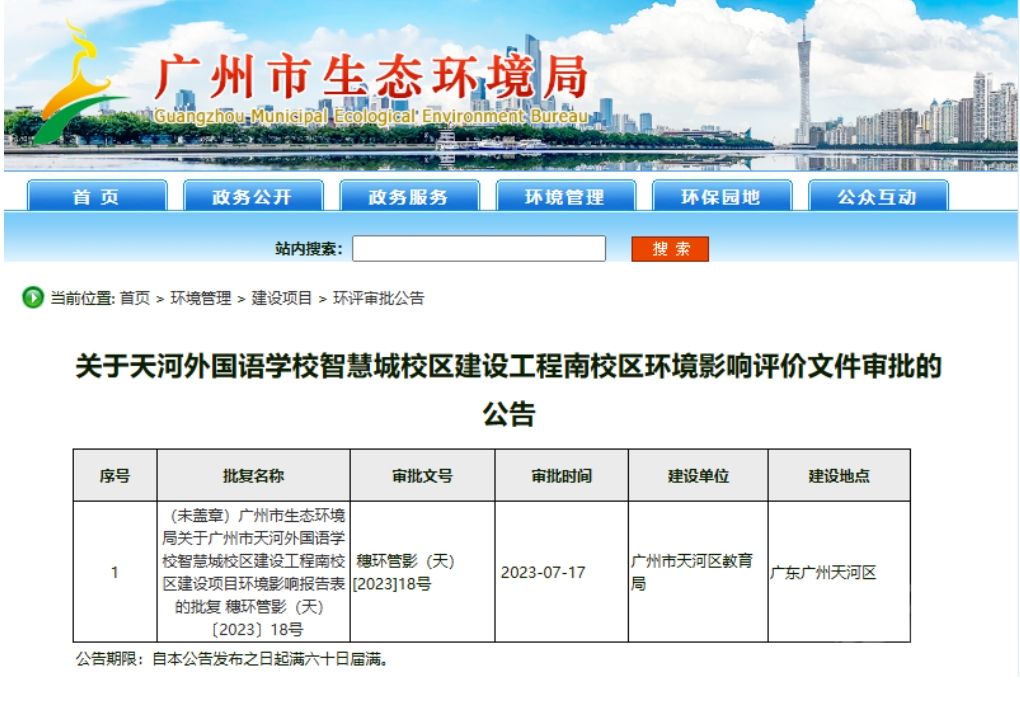The image size is (1020, 702).
Task: Click the approval number 穗环管影(天)[2023]18号 cell
Action: click(423, 572)
